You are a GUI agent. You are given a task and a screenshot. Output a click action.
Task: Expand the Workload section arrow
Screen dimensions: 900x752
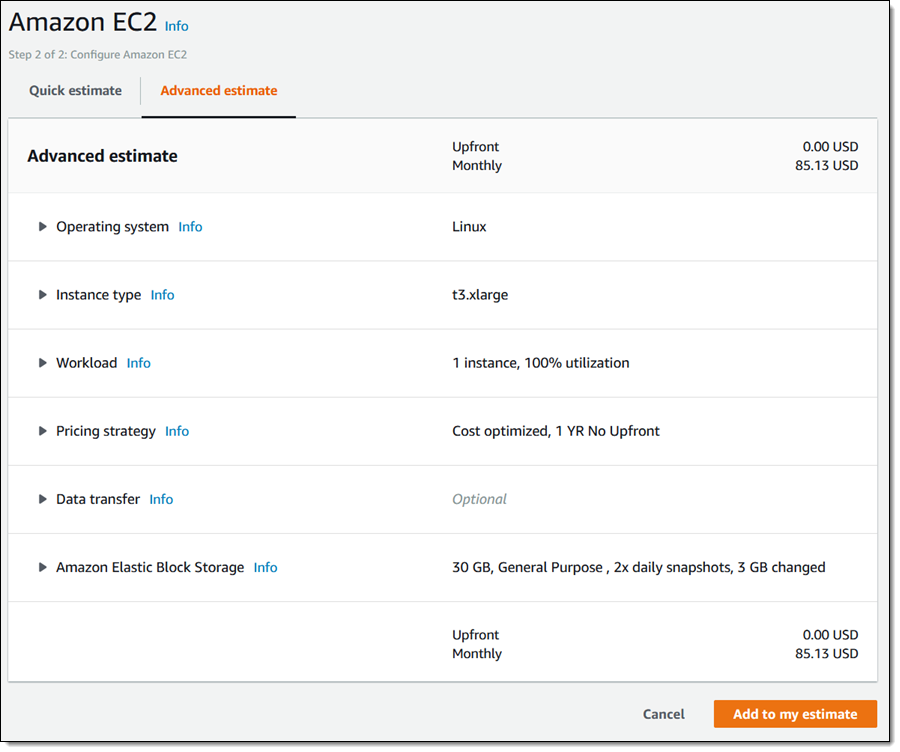[43, 363]
